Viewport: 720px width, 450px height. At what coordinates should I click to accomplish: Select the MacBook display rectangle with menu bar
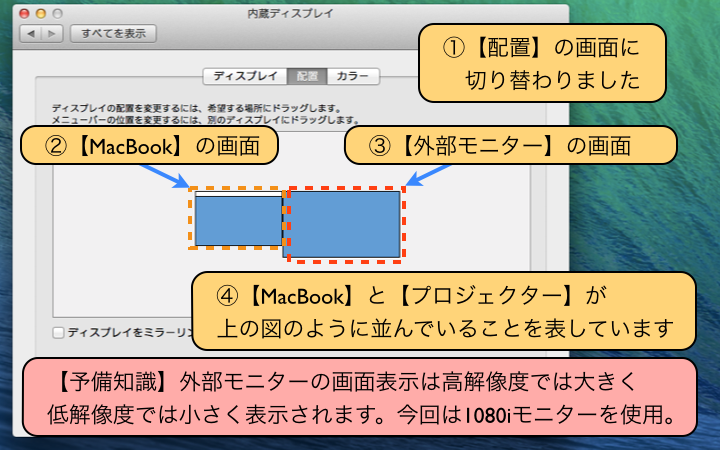238,219
